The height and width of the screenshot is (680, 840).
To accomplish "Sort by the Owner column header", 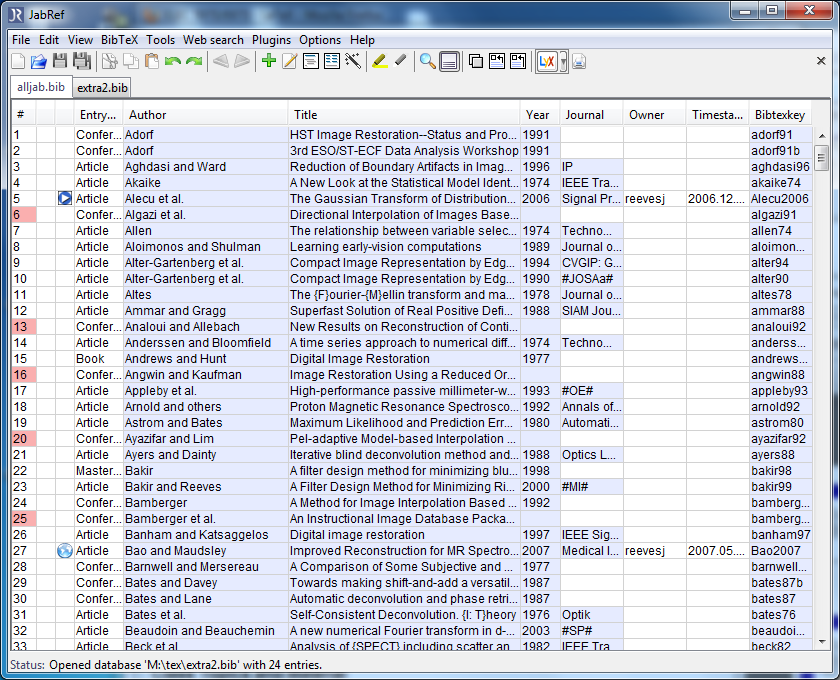I will point(655,115).
